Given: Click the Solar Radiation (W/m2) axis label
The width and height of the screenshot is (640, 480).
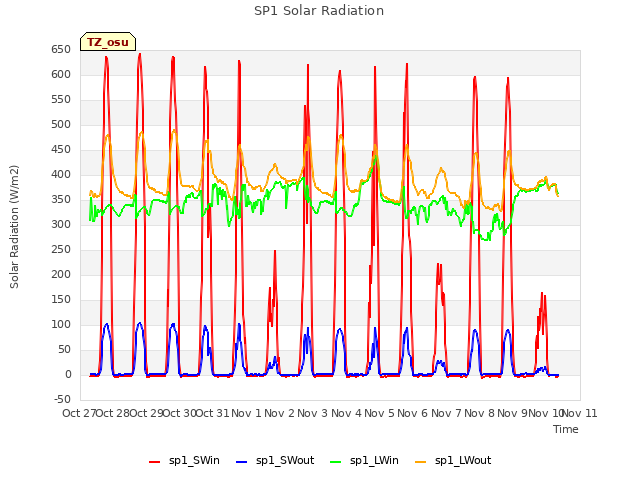Looking at the screenshot, I should click(x=14, y=227).
